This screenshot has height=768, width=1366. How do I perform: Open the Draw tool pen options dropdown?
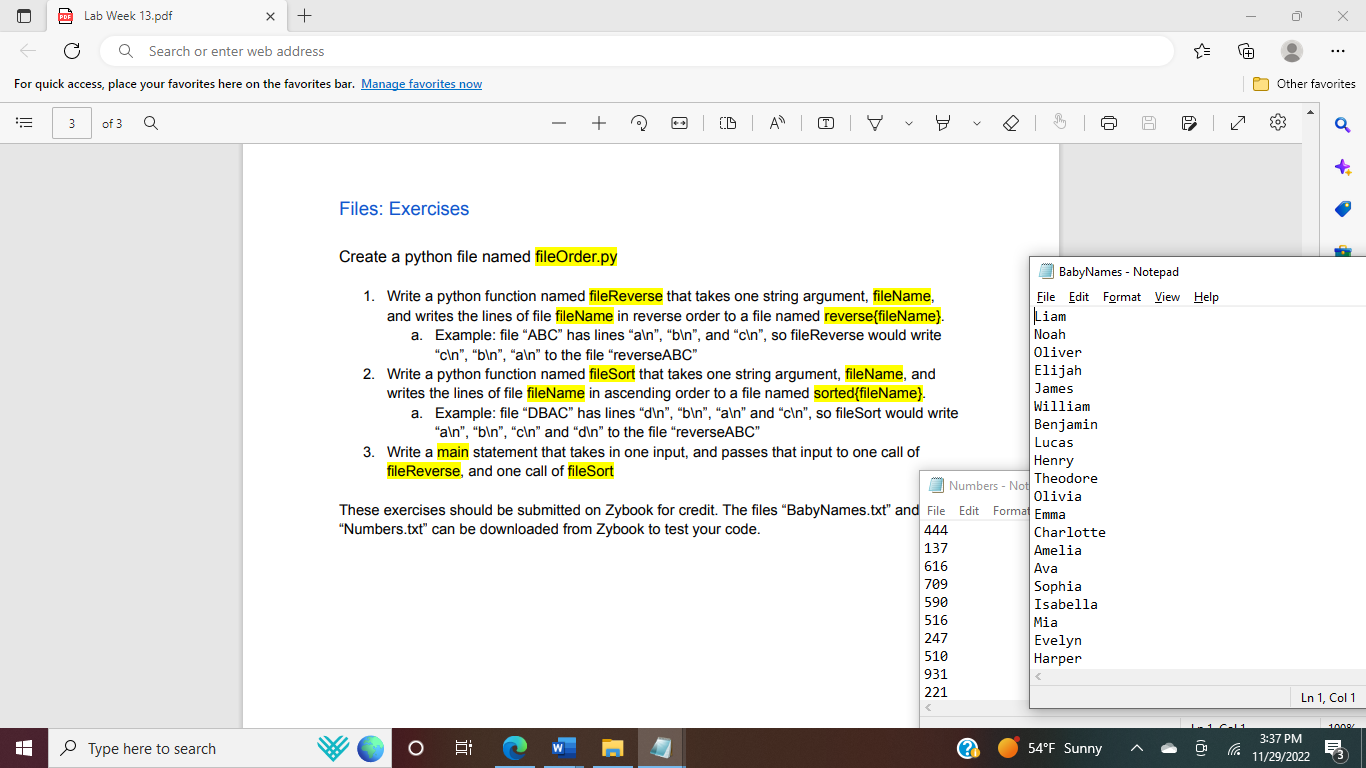point(908,122)
